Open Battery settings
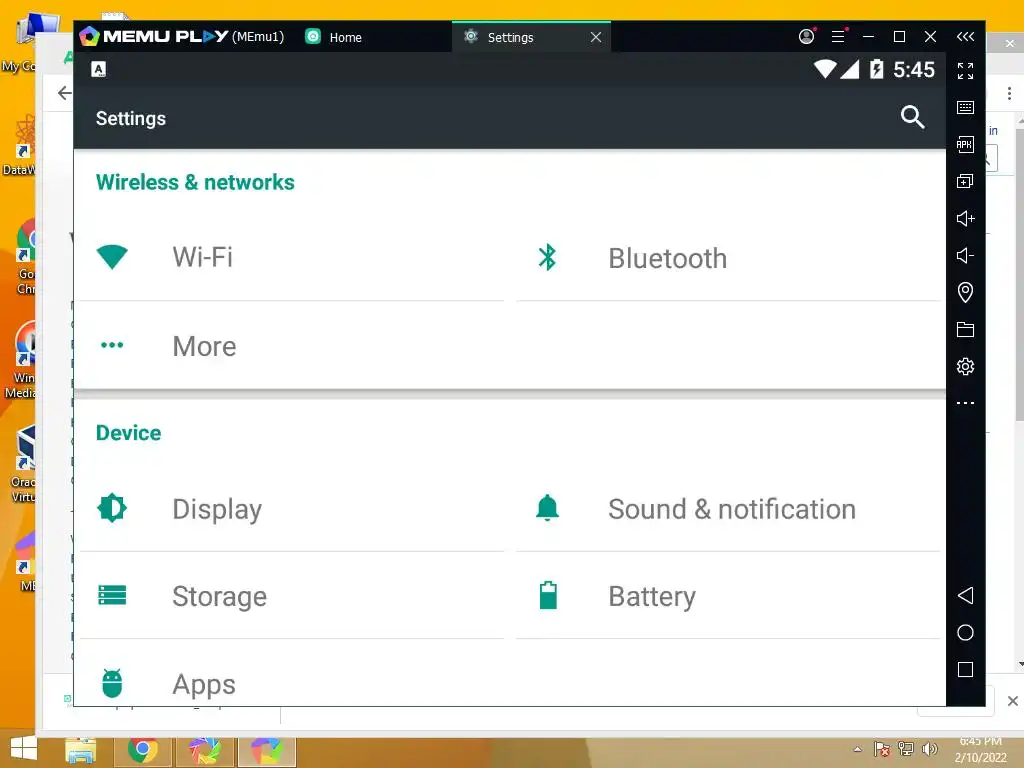Screen dimensions: 1024x768 coord(728,596)
